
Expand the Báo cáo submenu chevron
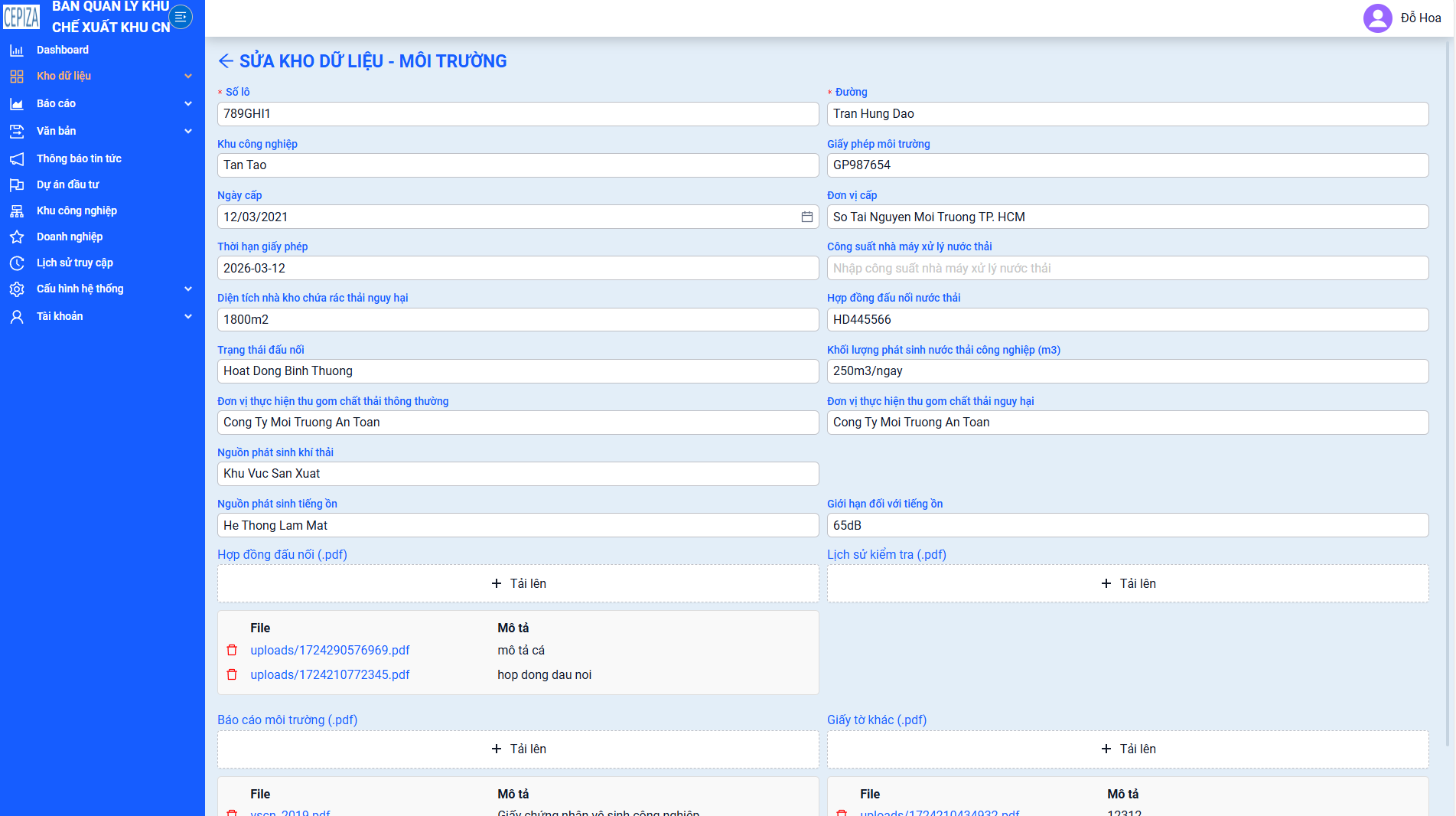point(188,103)
